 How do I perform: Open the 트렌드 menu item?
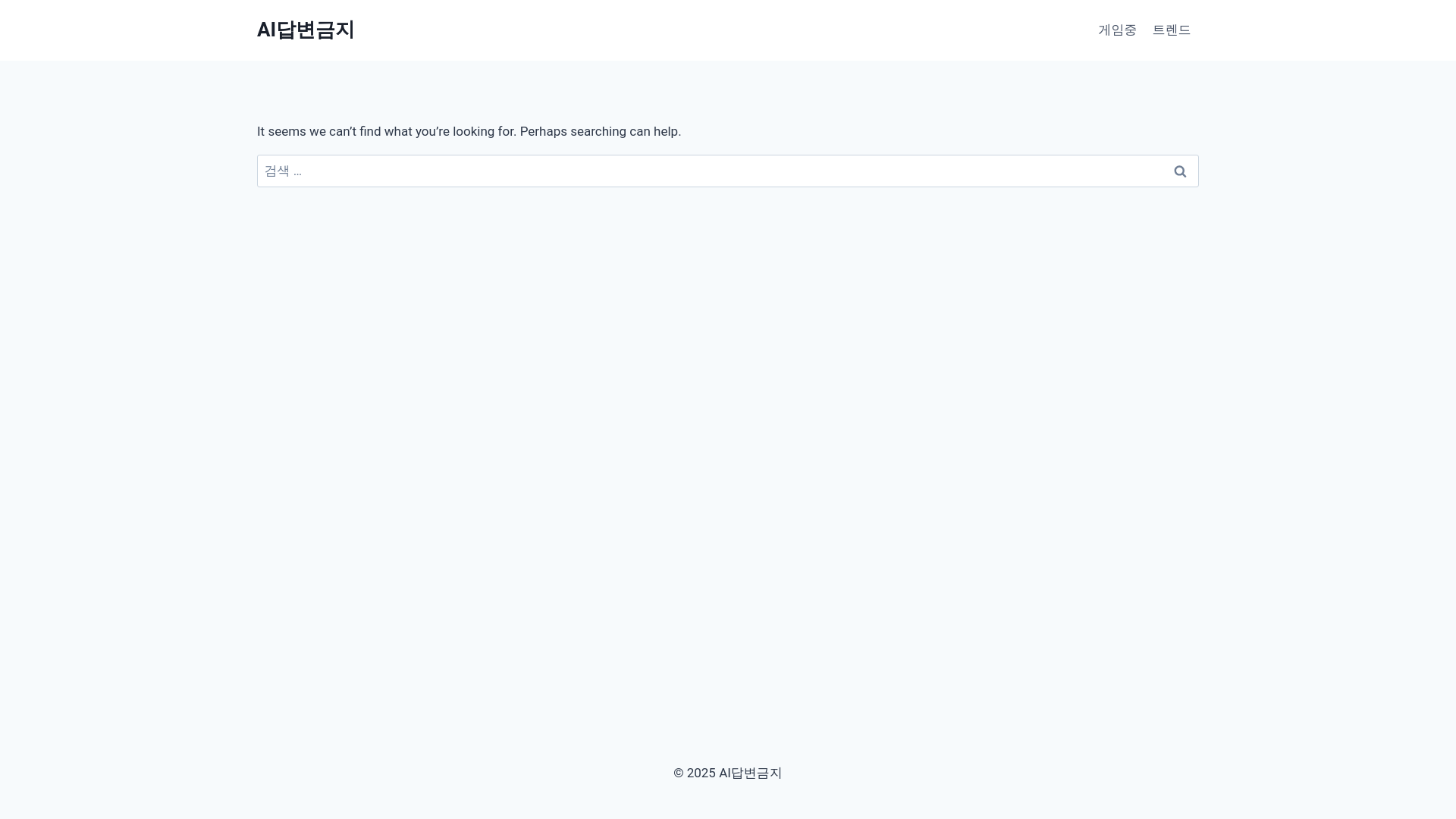tap(1172, 30)
